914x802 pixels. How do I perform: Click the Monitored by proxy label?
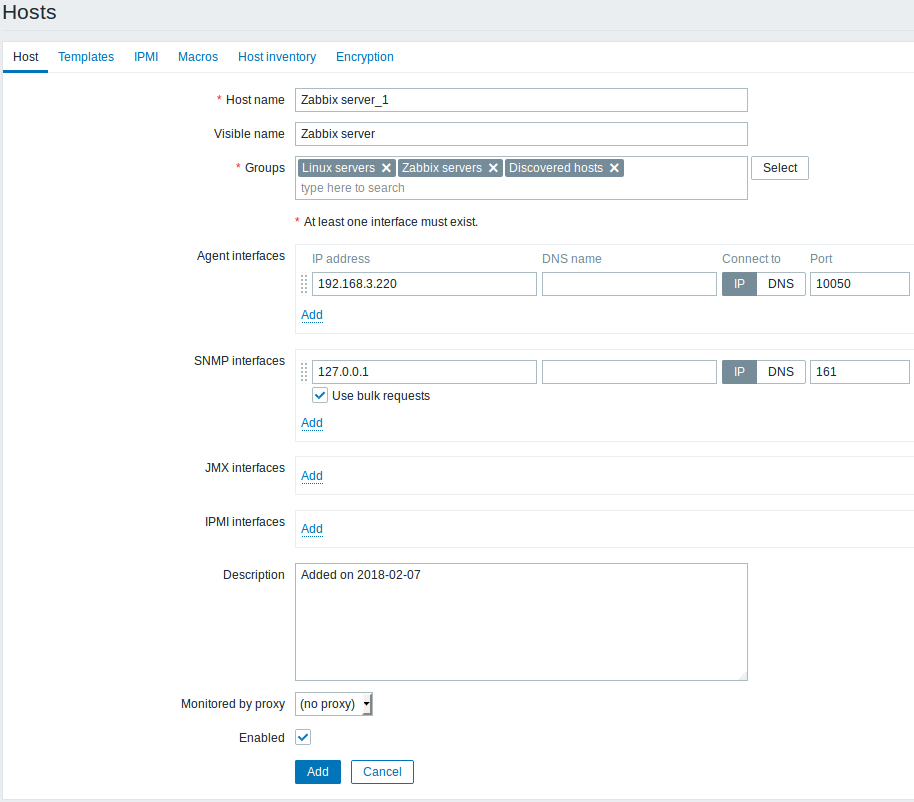click(x=233, y=703)
